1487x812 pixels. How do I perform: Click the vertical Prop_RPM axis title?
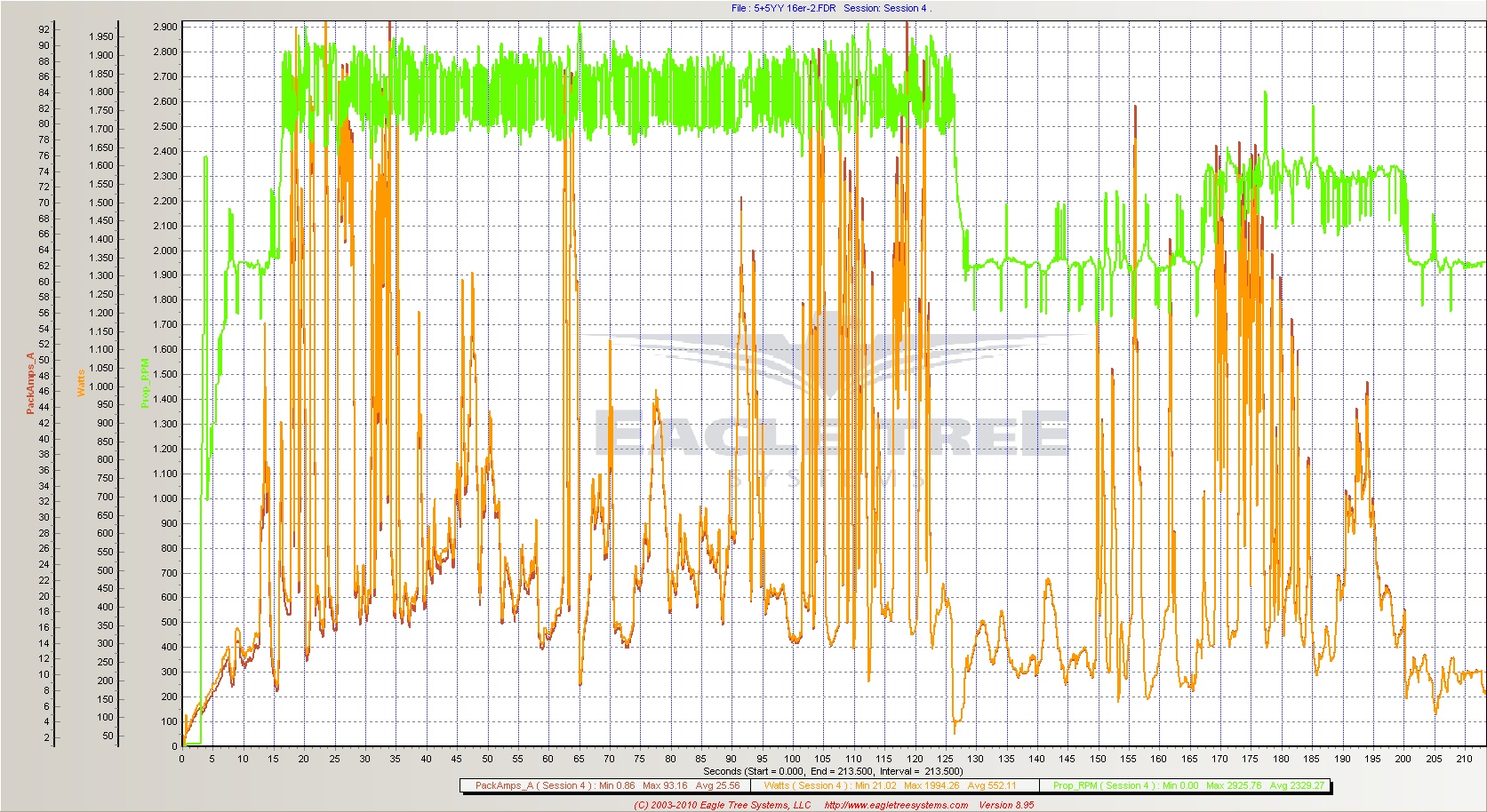144,383
